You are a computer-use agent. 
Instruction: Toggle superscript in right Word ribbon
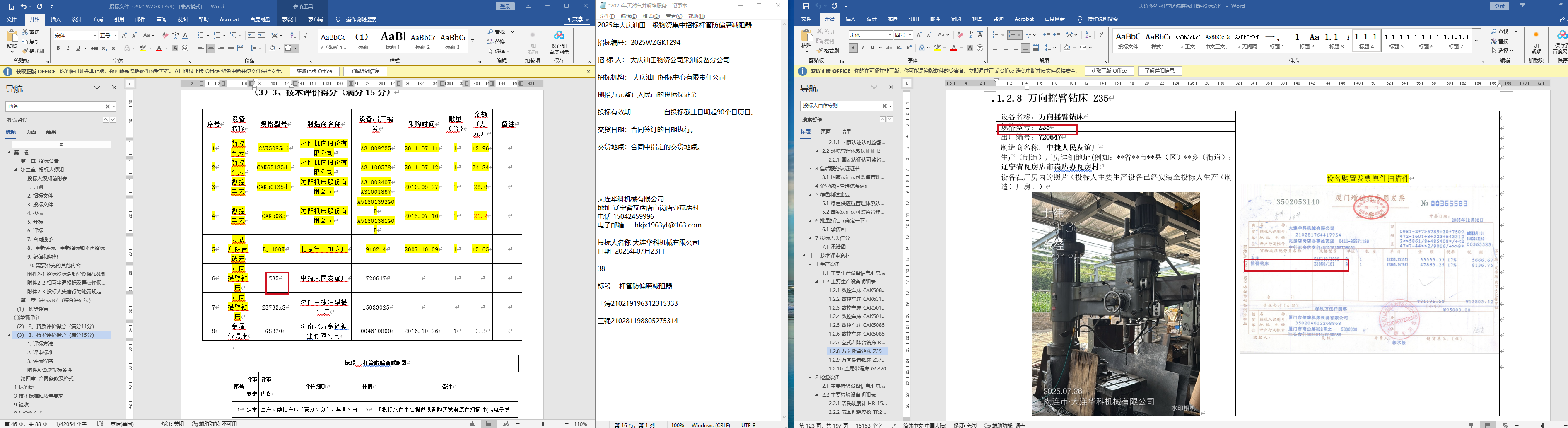pos(909,48)
